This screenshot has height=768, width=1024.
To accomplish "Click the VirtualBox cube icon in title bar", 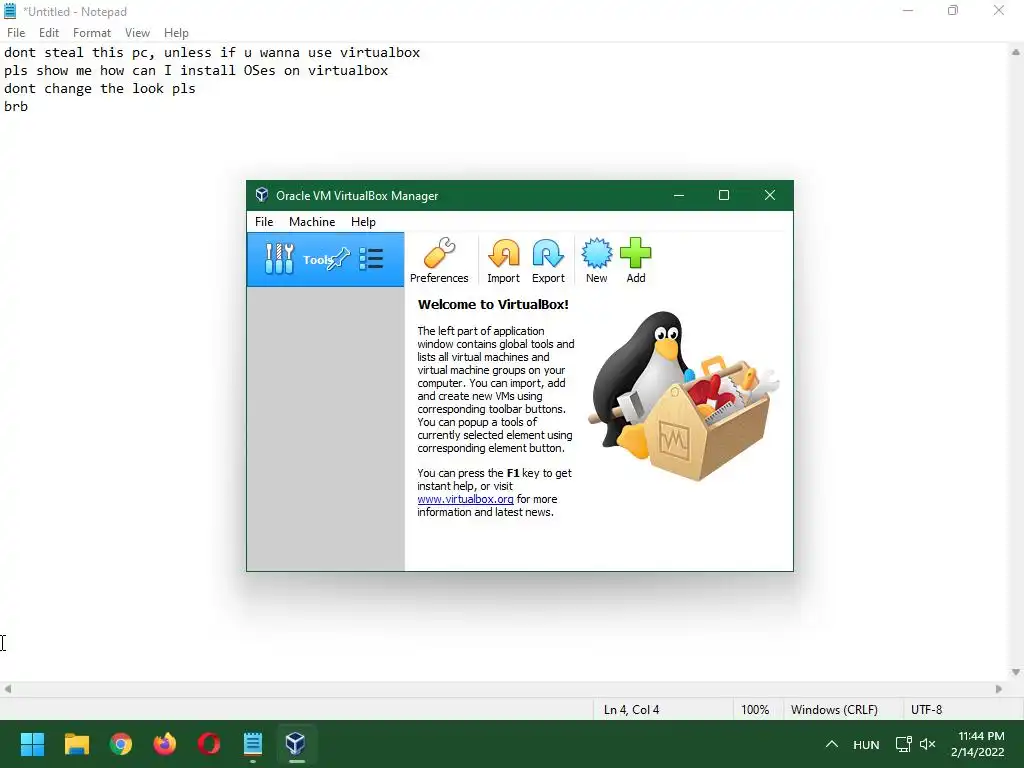I will (262, 195).
